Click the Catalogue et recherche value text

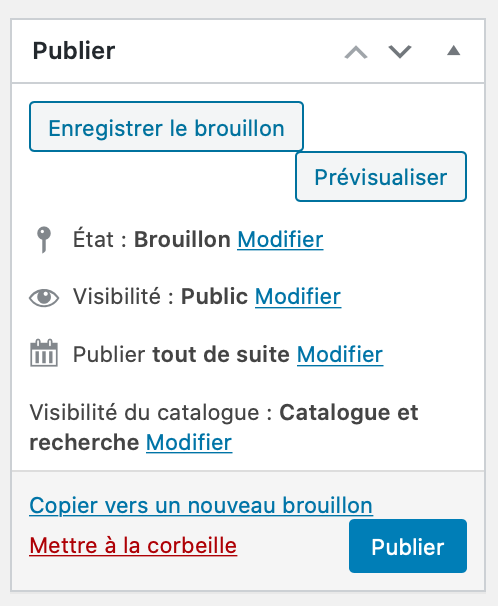pyautogui.click(x=224, y=427)
